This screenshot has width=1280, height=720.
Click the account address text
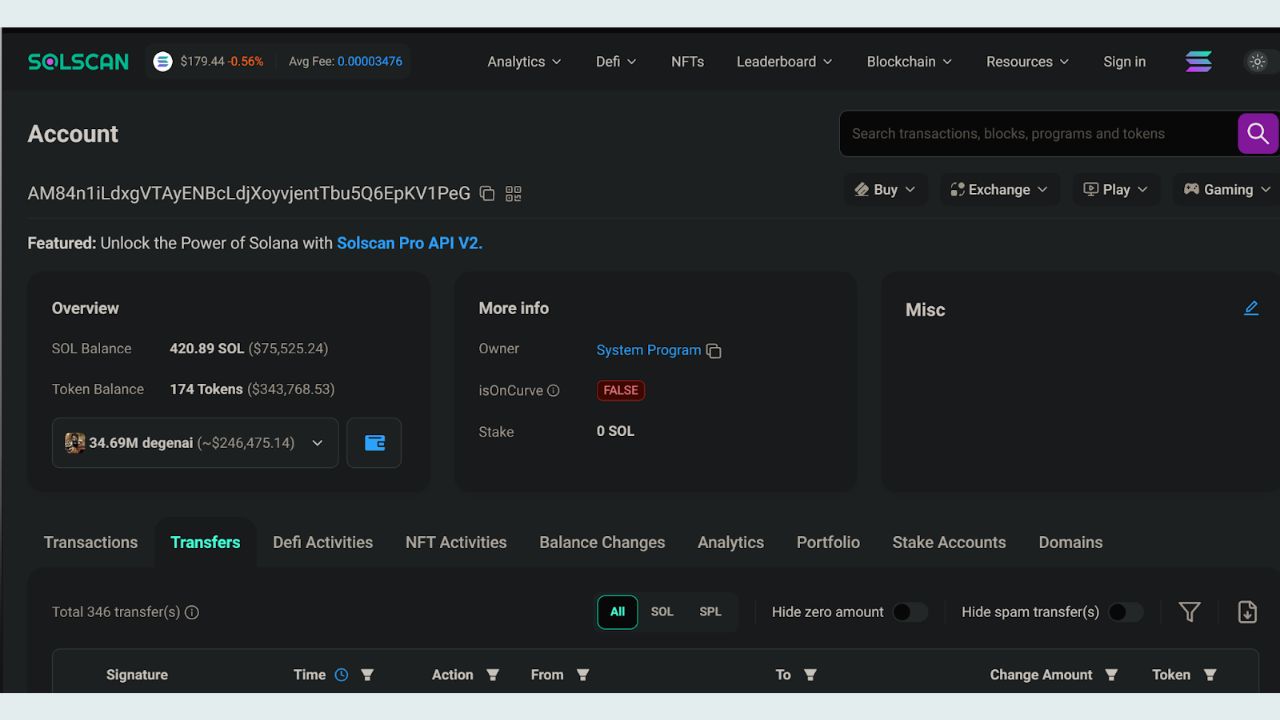[249, 194]
